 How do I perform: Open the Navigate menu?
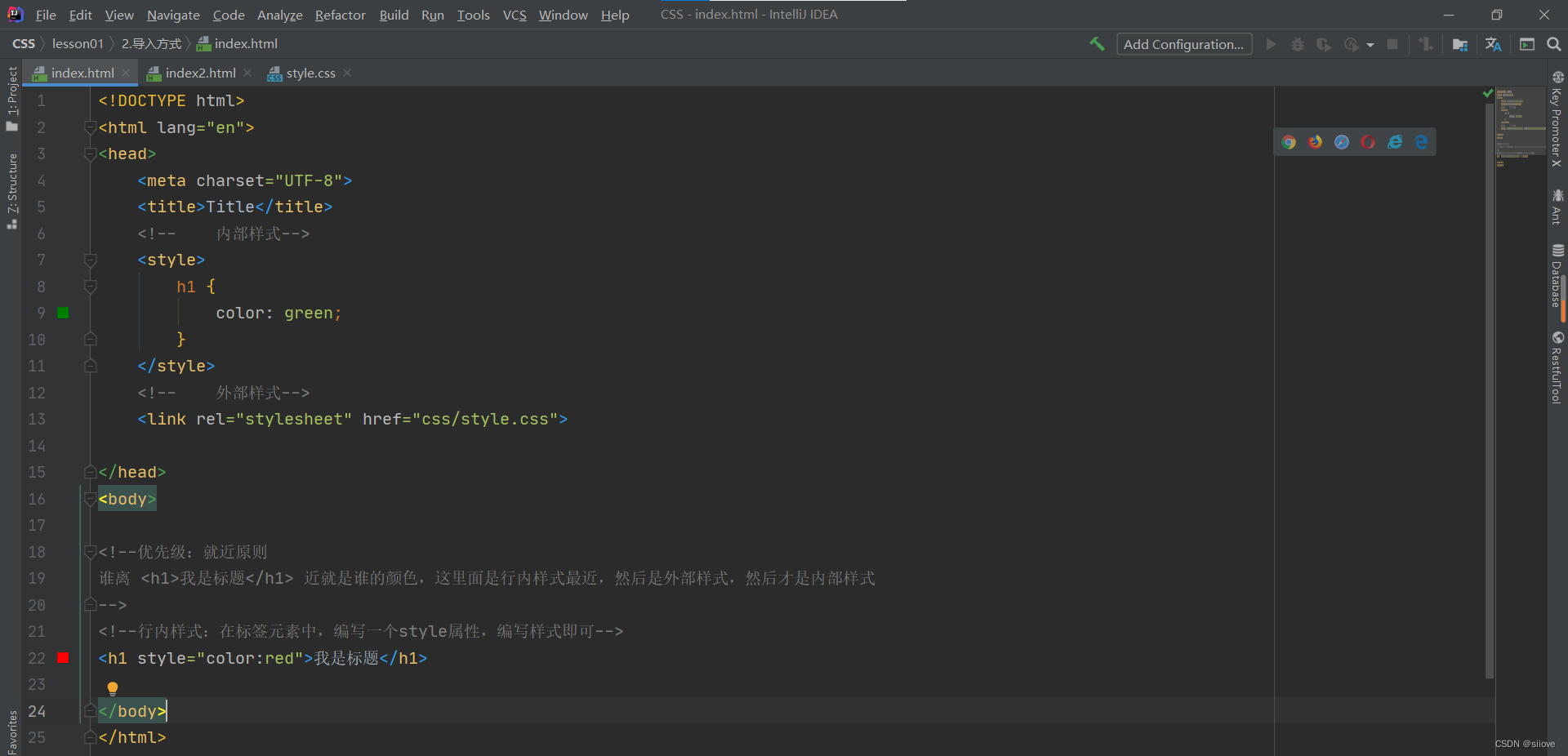[x=172, y=15]
